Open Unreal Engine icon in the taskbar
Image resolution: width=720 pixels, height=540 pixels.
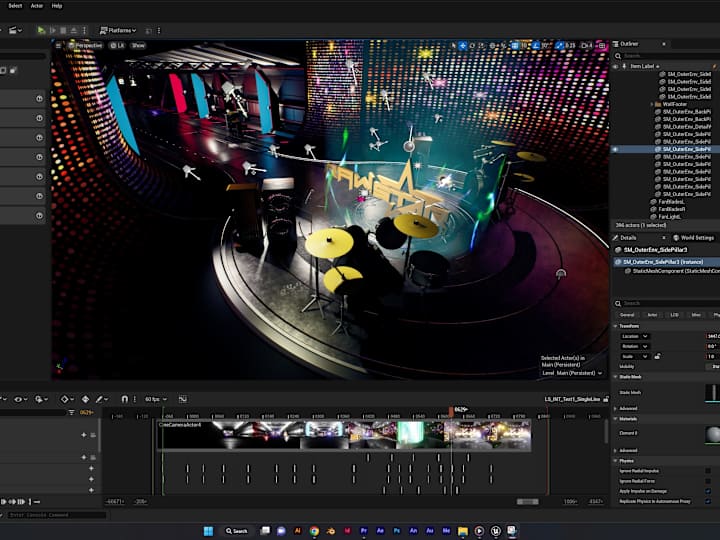(x=495, y=531)
